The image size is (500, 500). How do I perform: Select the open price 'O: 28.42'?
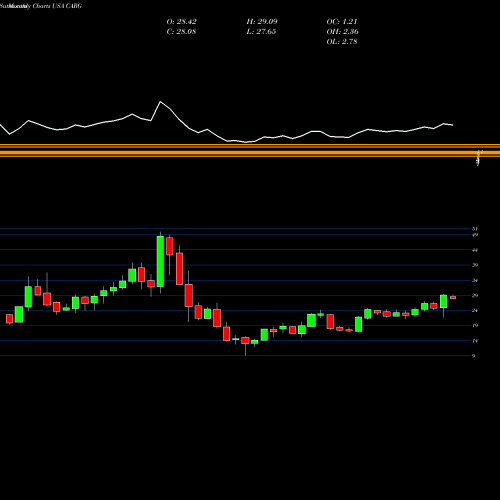(x=181, y=22)
